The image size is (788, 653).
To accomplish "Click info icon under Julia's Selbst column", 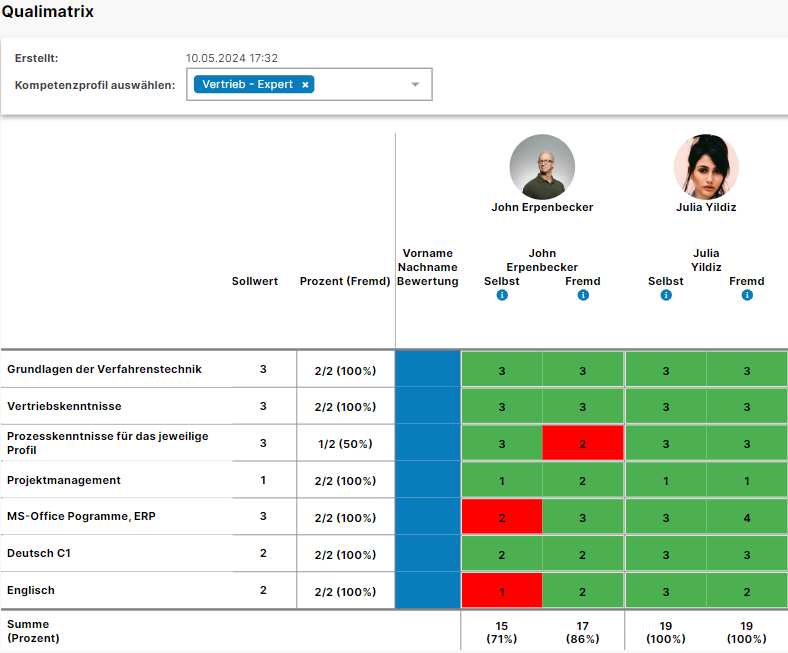I will pos(666,295).
